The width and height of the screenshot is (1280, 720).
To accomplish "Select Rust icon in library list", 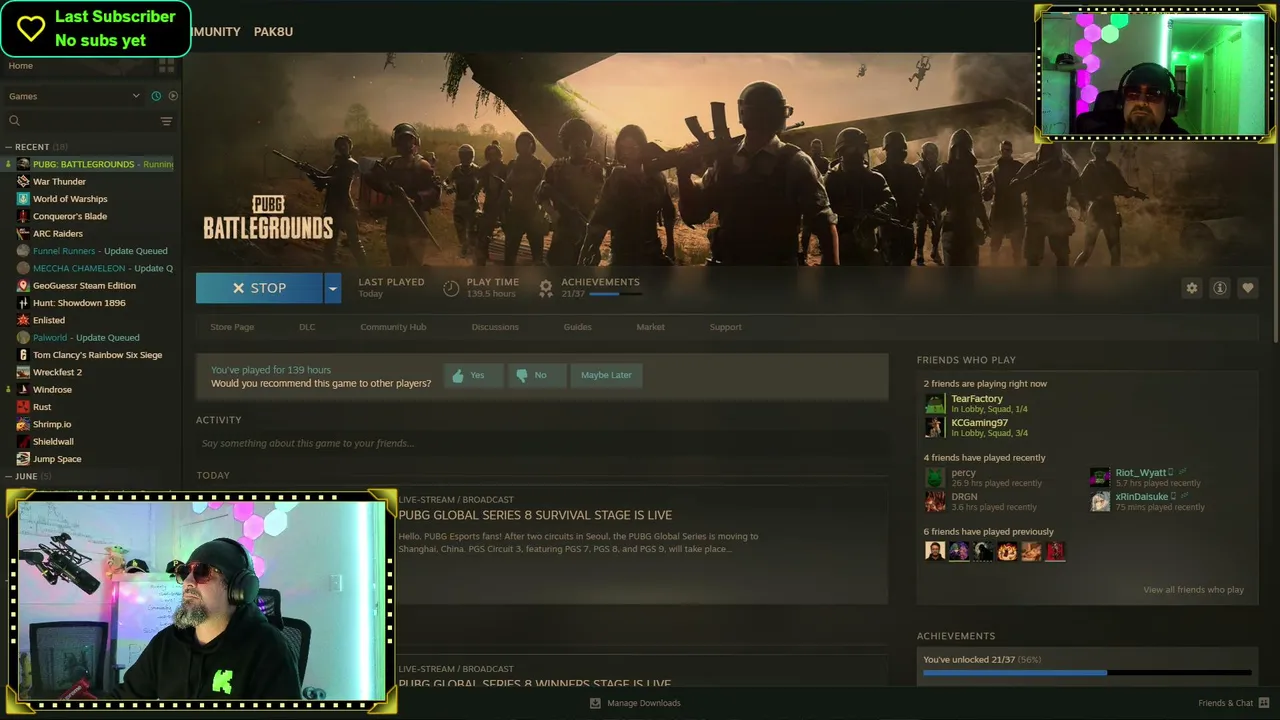I will (23, 407).
